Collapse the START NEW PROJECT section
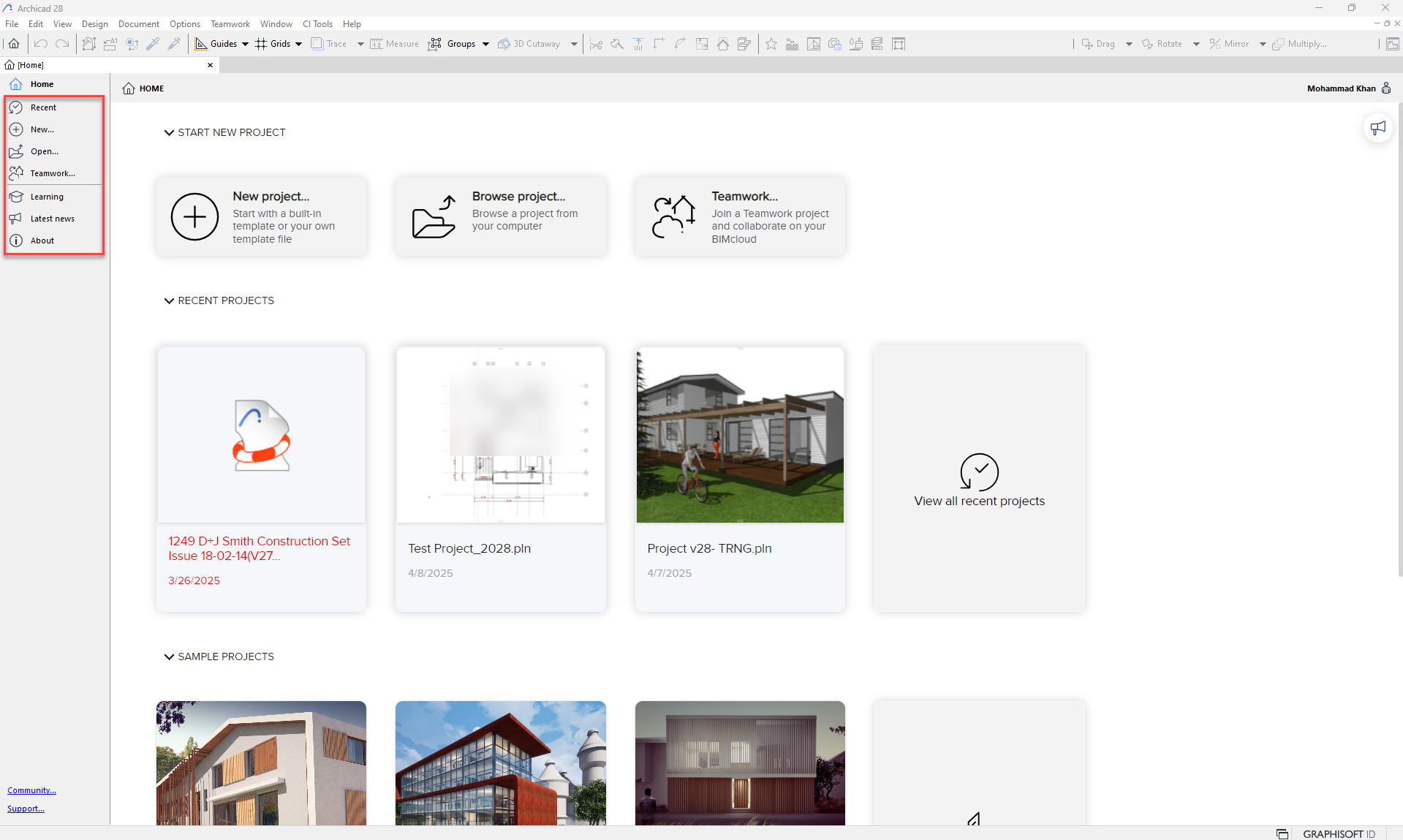Viewport: 1403px width, 840px height. (x=169, y=132)
